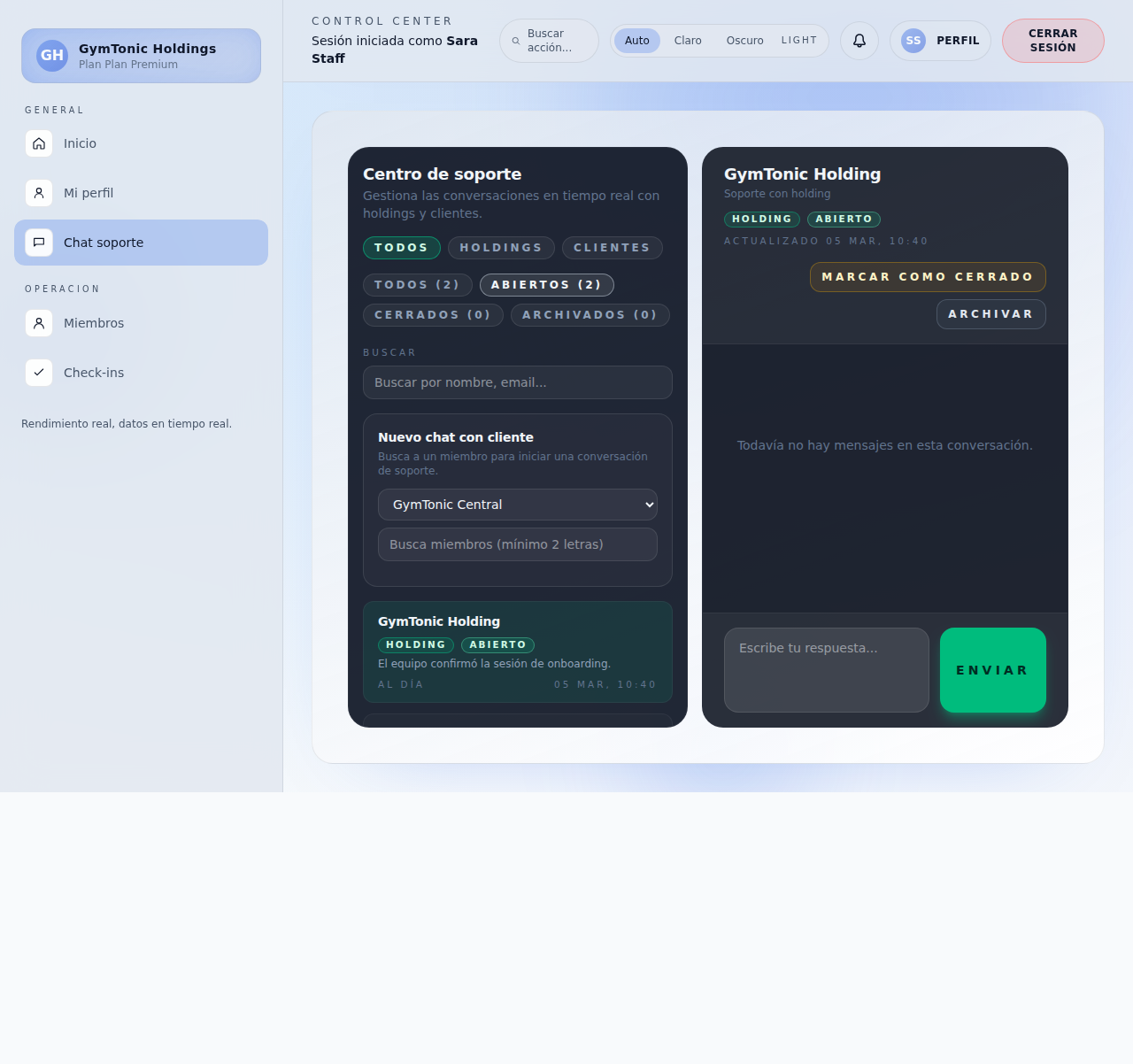The width and height of the screenshot is (1133, 1064).
Task: Click the SS avatar in the profile button
Action: [913, 41]
